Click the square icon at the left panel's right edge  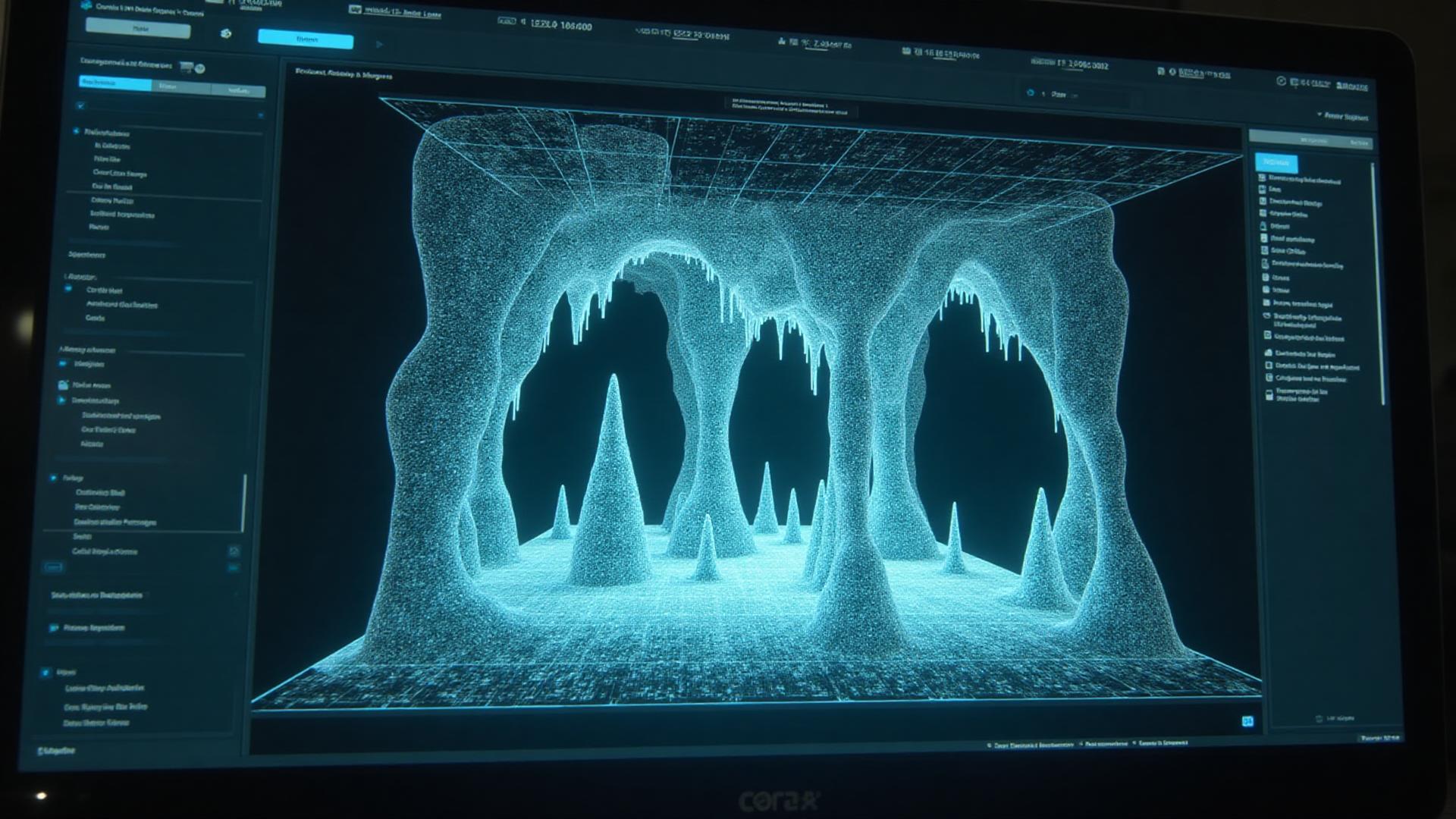(x=234, y=551)
